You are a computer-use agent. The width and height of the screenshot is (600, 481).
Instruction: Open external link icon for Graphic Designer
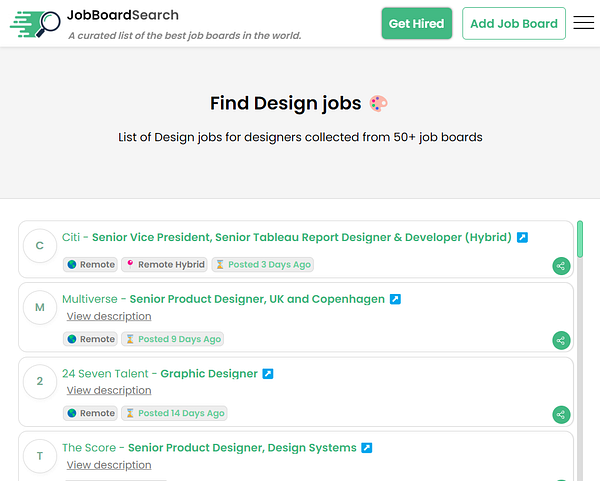pos(268,374)
